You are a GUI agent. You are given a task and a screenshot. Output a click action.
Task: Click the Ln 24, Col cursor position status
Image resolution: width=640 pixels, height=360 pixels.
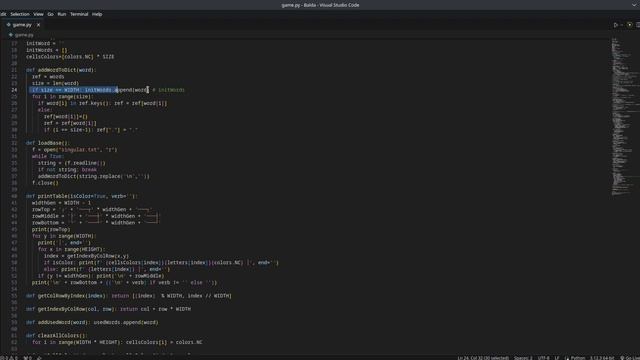coord(483,358)
